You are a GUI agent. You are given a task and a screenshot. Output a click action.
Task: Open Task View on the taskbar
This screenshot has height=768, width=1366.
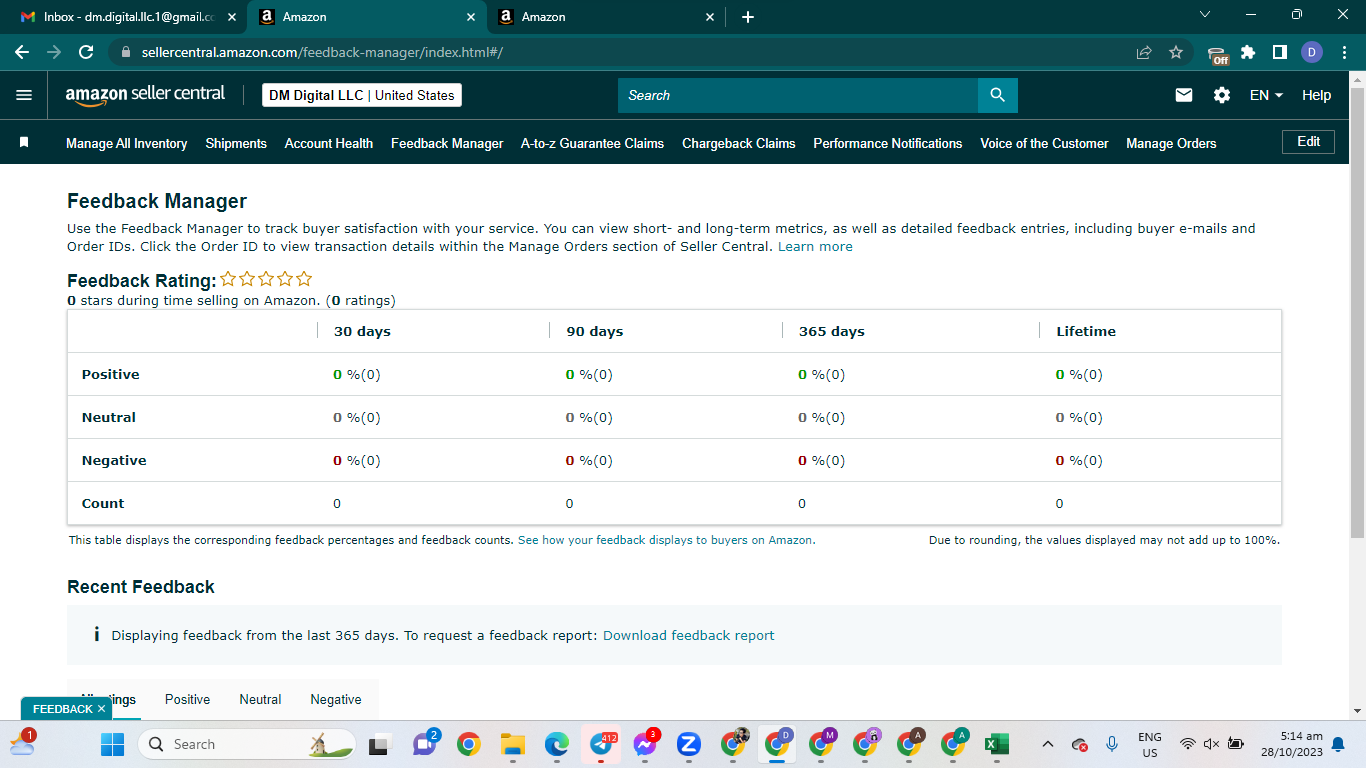(x=379, y=744)
